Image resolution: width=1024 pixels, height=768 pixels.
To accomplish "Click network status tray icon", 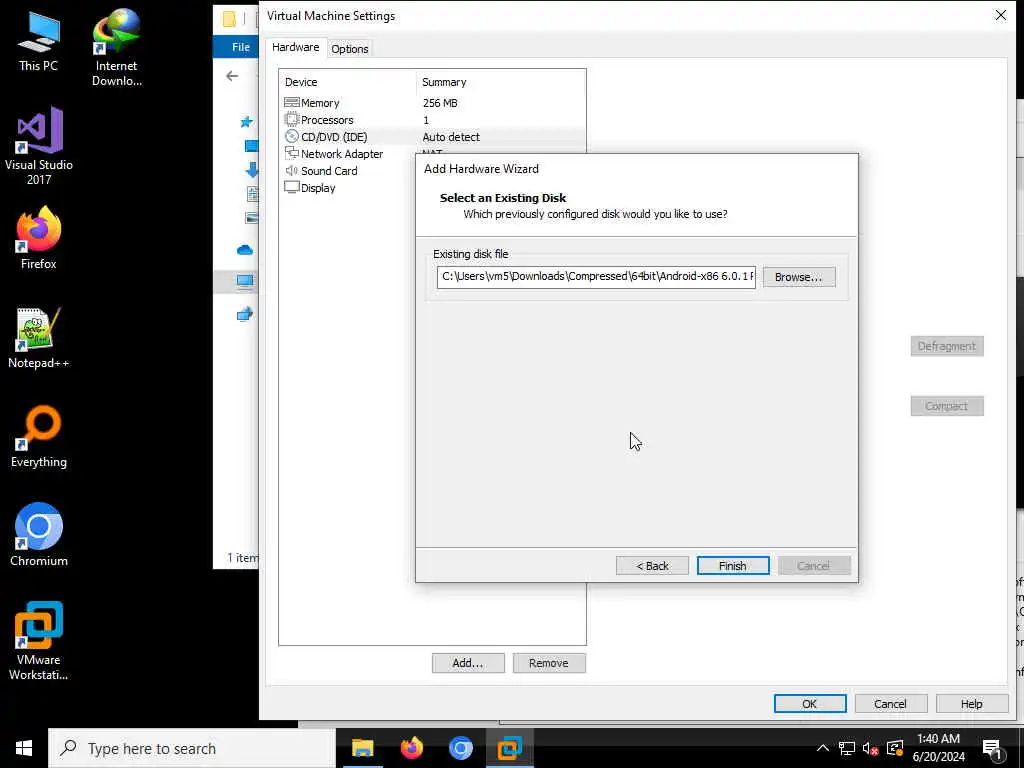I will pos(847,748).
